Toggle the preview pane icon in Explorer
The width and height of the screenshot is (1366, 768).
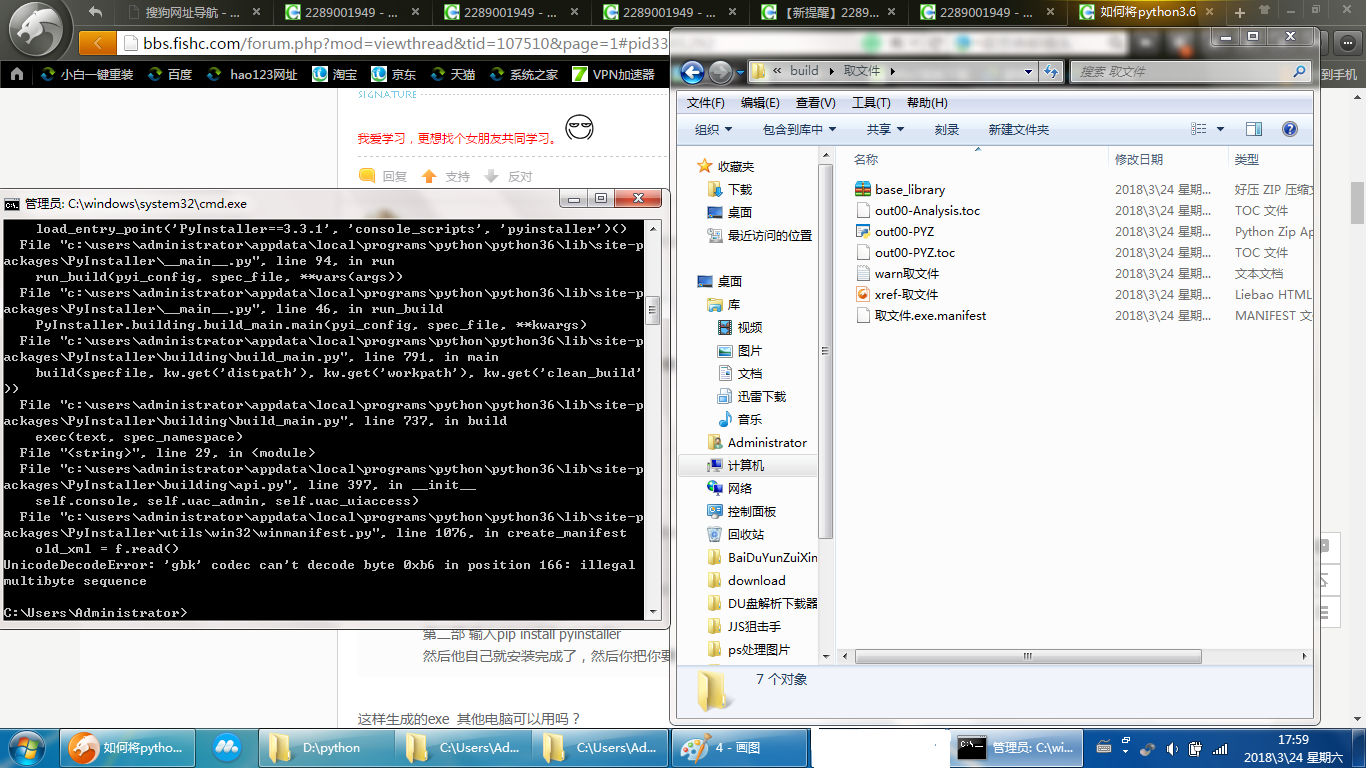pyautogui.click(x=1254, y=129)
